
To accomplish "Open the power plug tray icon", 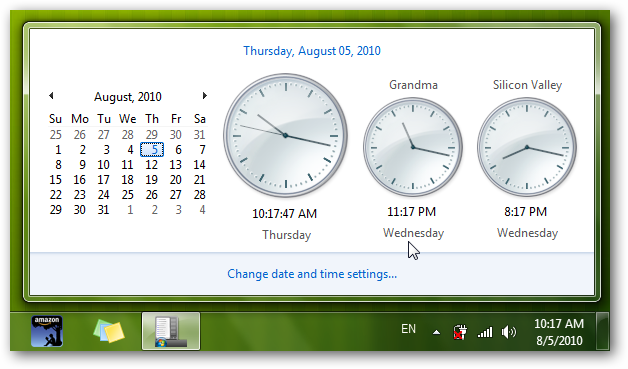I will (x=460, y=332).
